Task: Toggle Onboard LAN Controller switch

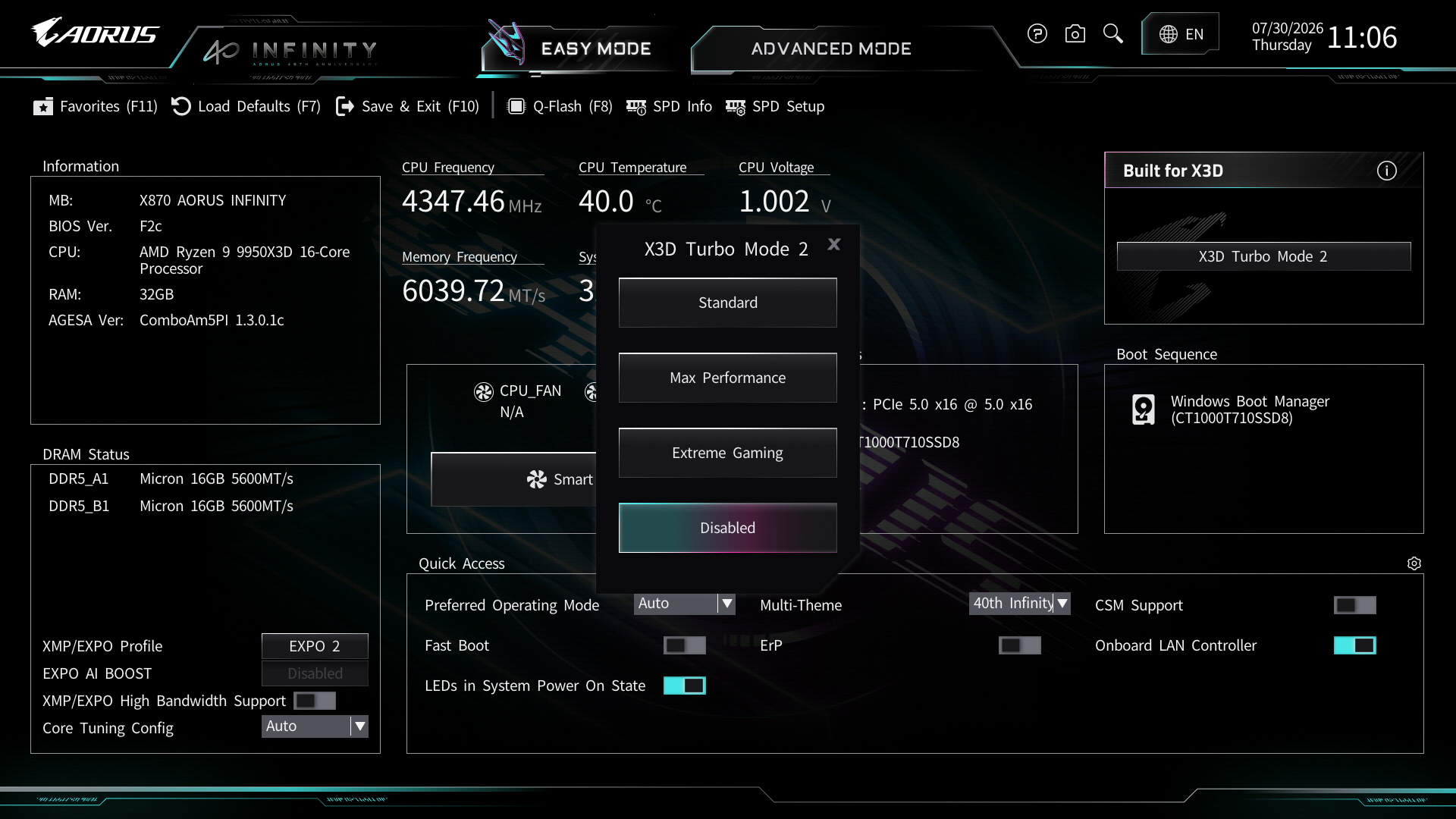Action: (x=1355, y=645)
